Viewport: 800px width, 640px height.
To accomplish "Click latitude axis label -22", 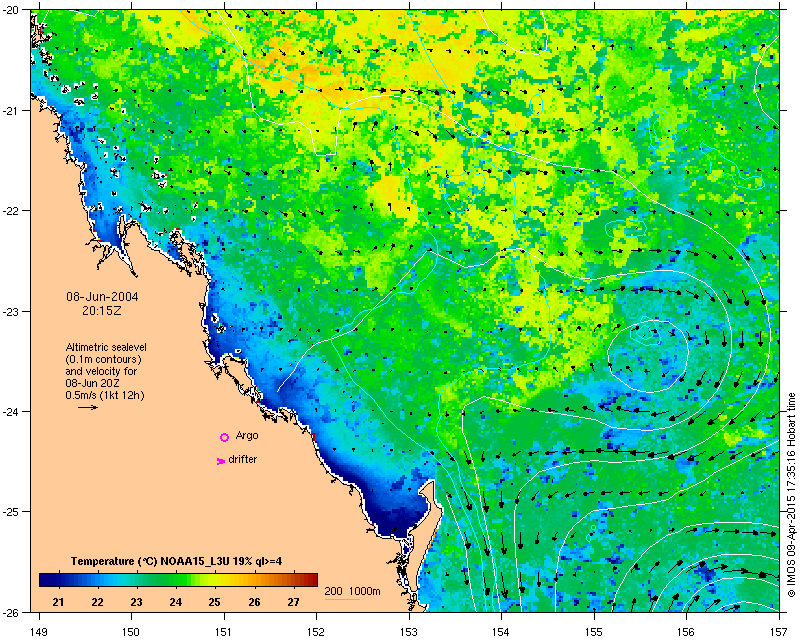I will (9, 211).
